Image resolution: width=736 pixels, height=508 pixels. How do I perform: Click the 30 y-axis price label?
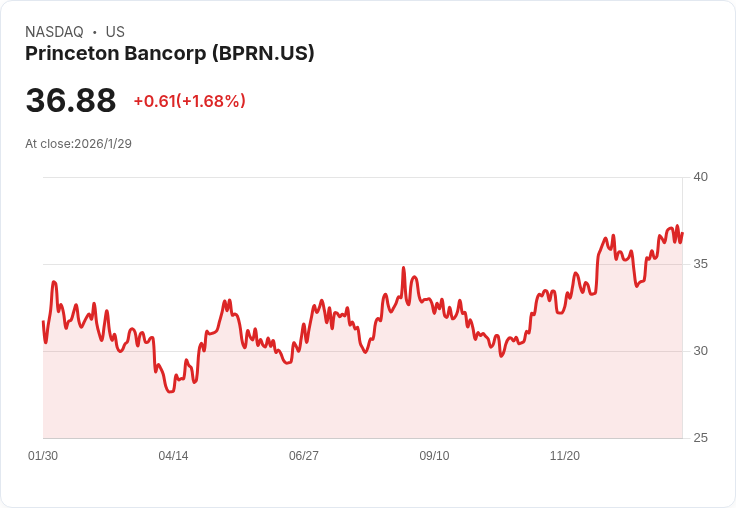pos(700,351)
